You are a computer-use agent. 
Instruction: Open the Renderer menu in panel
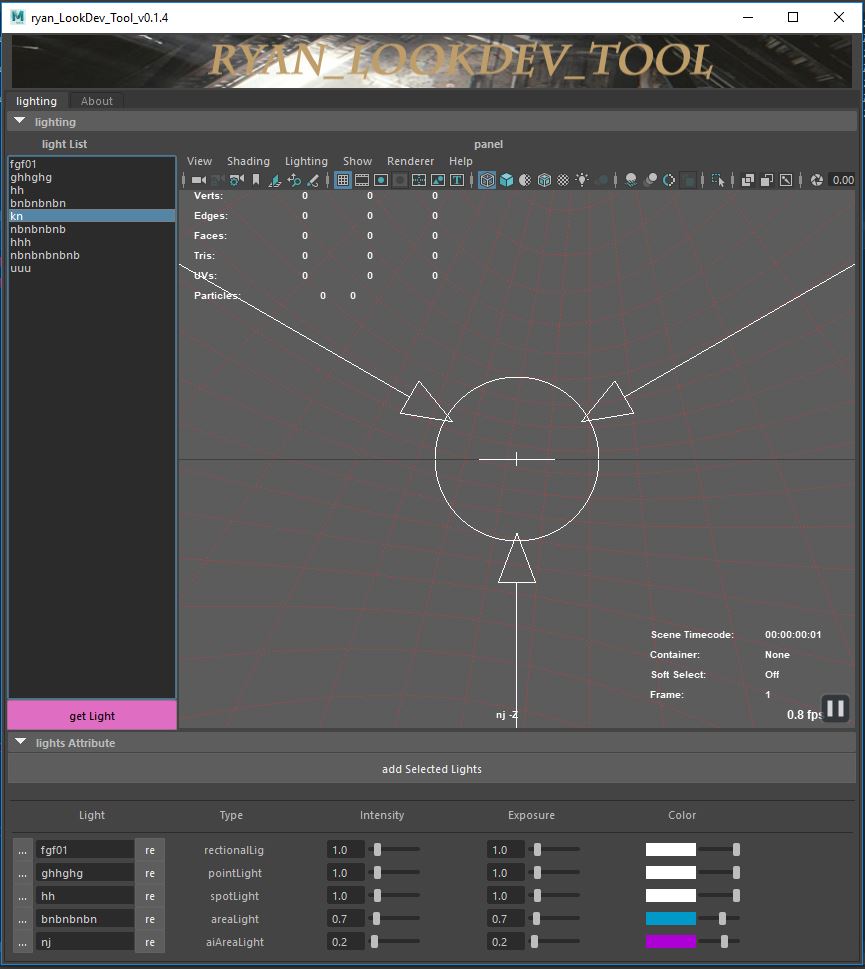click(x=410, y=161)
